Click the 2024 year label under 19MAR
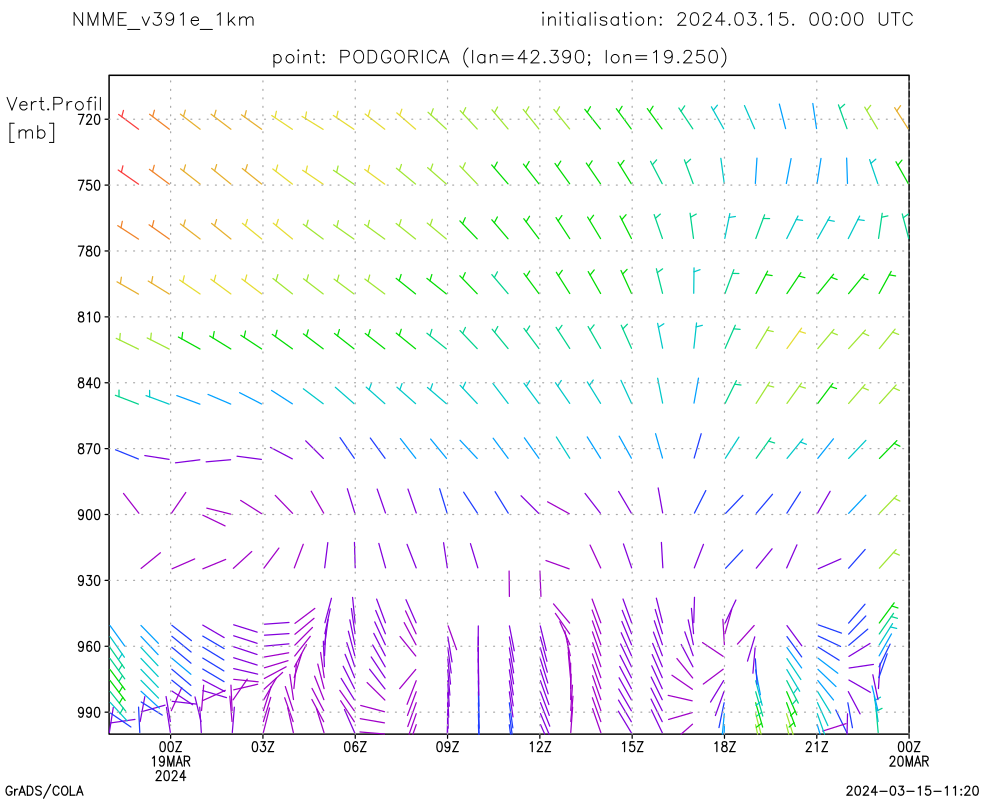Viewport: 1000px width, 800px height. click(x=170, y=776)
